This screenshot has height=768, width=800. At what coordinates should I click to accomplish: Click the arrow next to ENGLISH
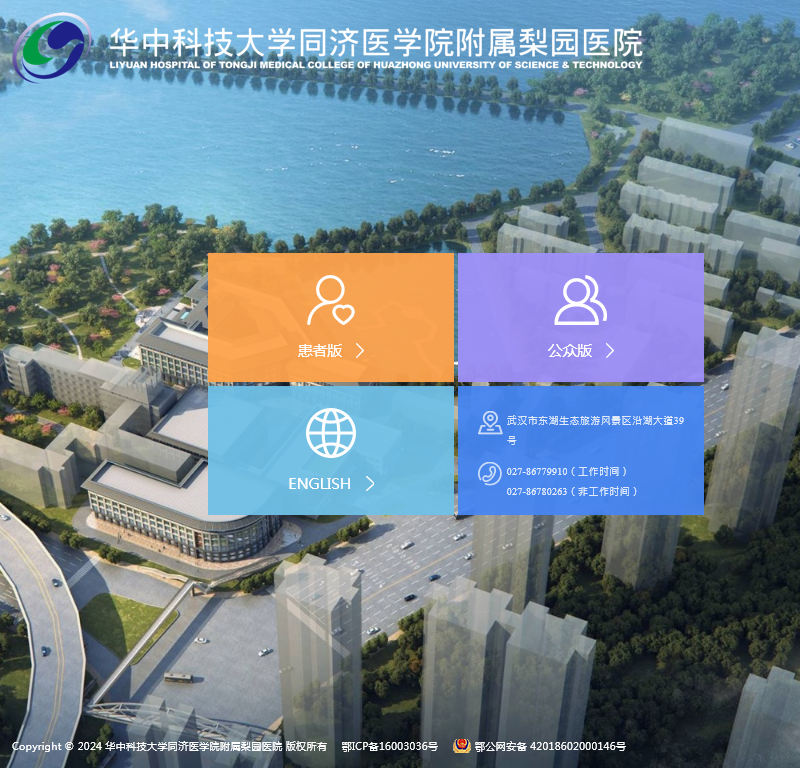[x=372, y=482]
